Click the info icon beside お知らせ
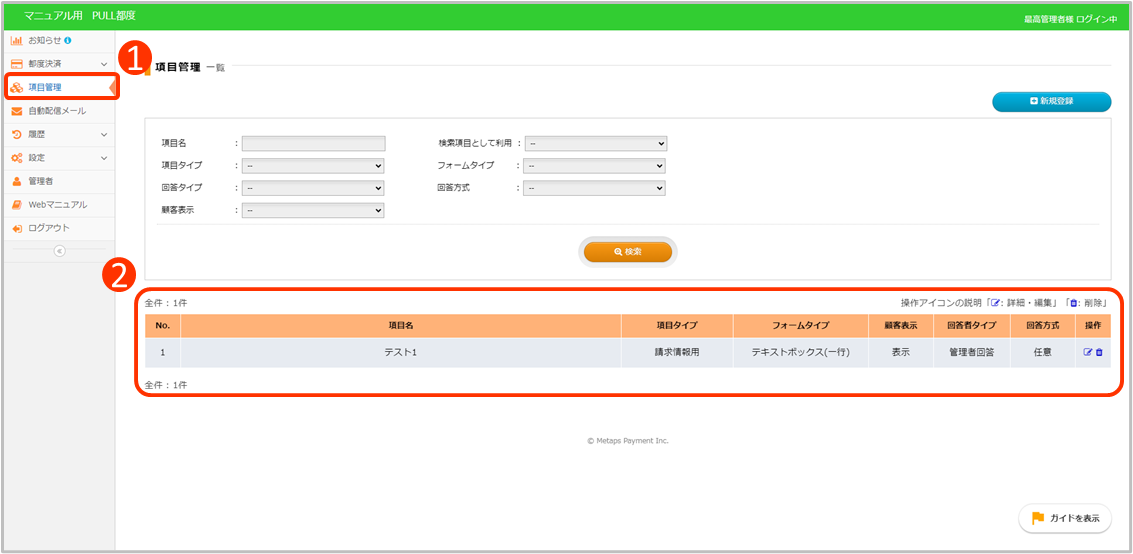The height and width of the screenshot is (554, 1133). (x=68, y=40)
